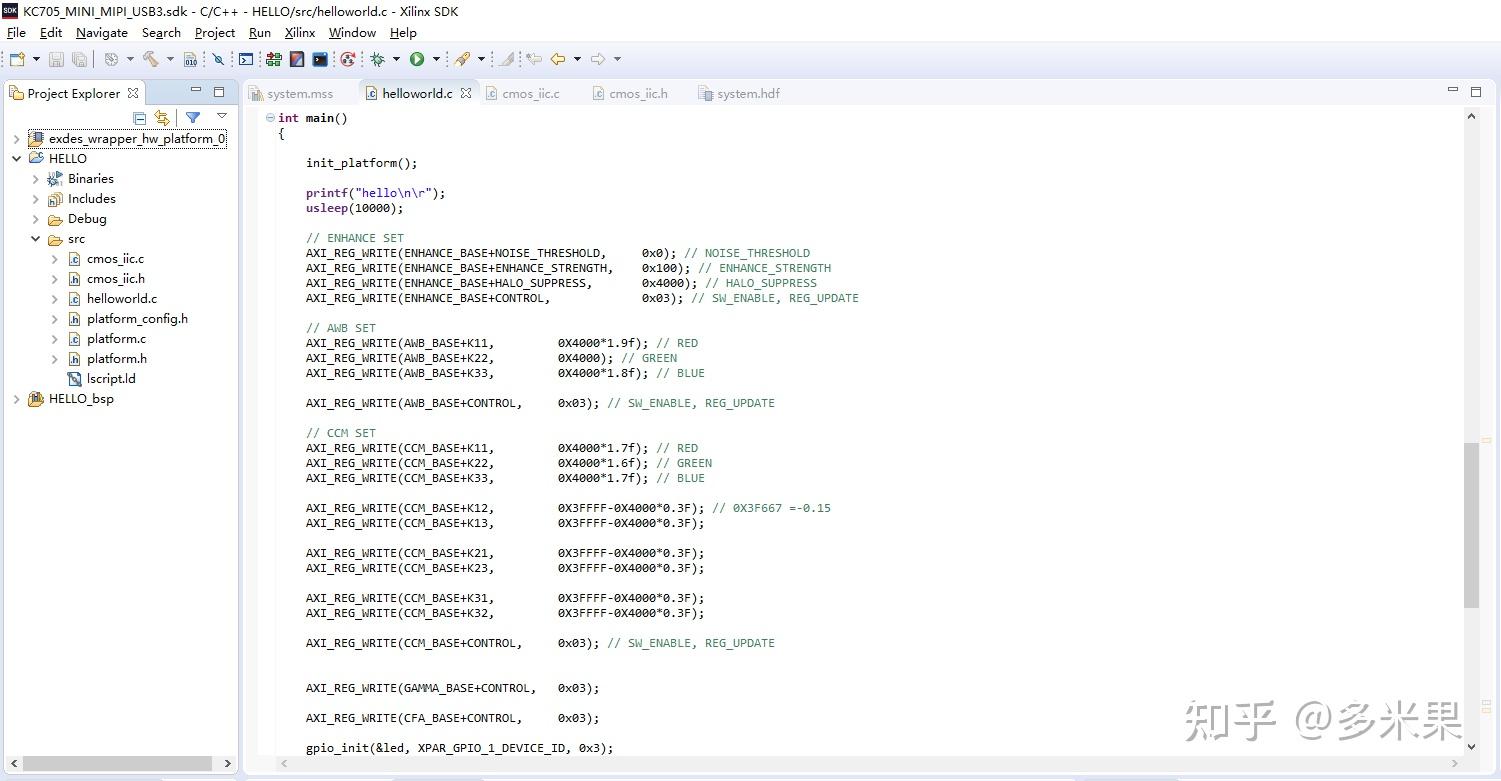Viewport: 1501px width, 781px height.
Task: Click Collapse All in Project Explorer
Action: (x=140, y=118)
